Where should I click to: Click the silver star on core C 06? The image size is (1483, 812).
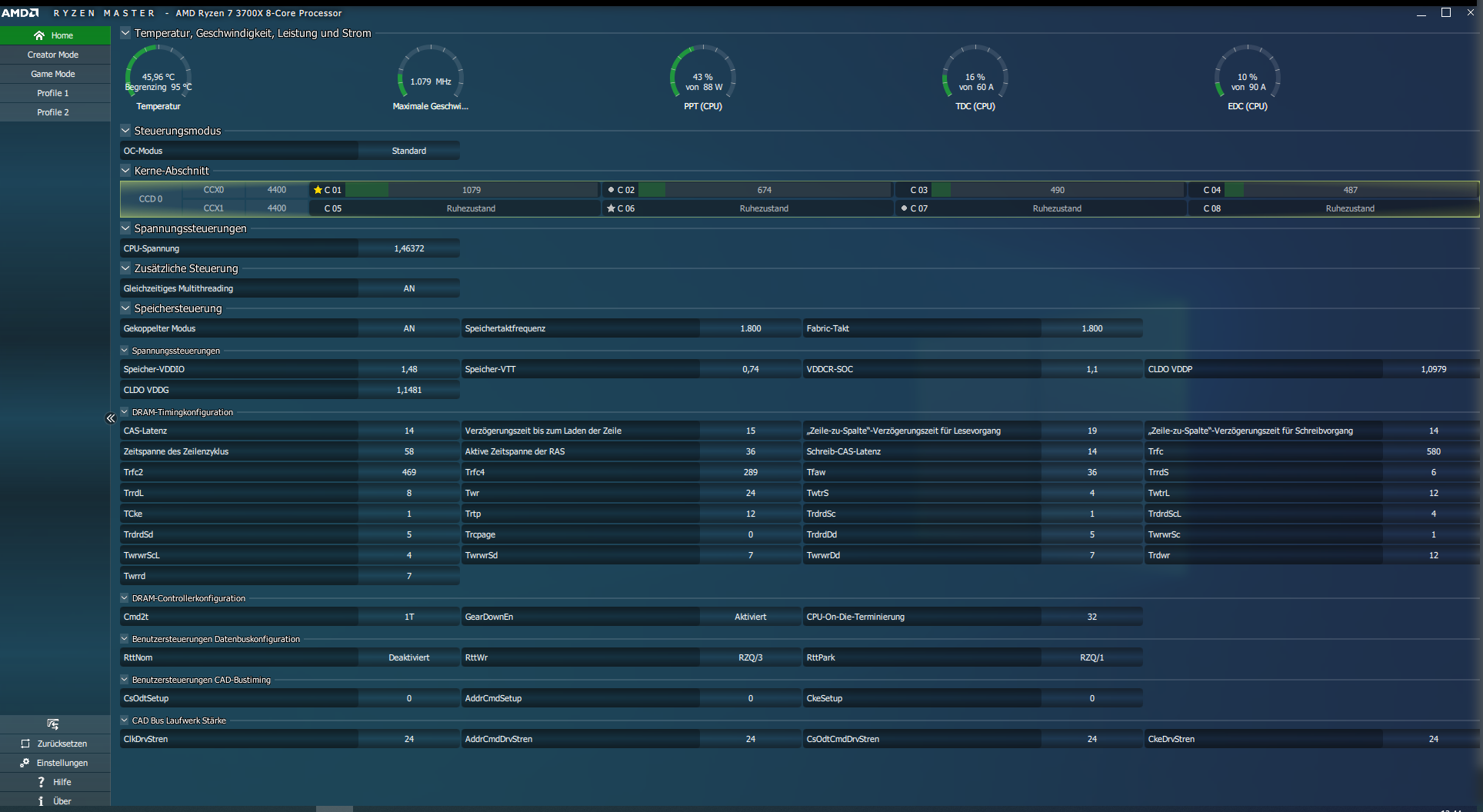611,208
